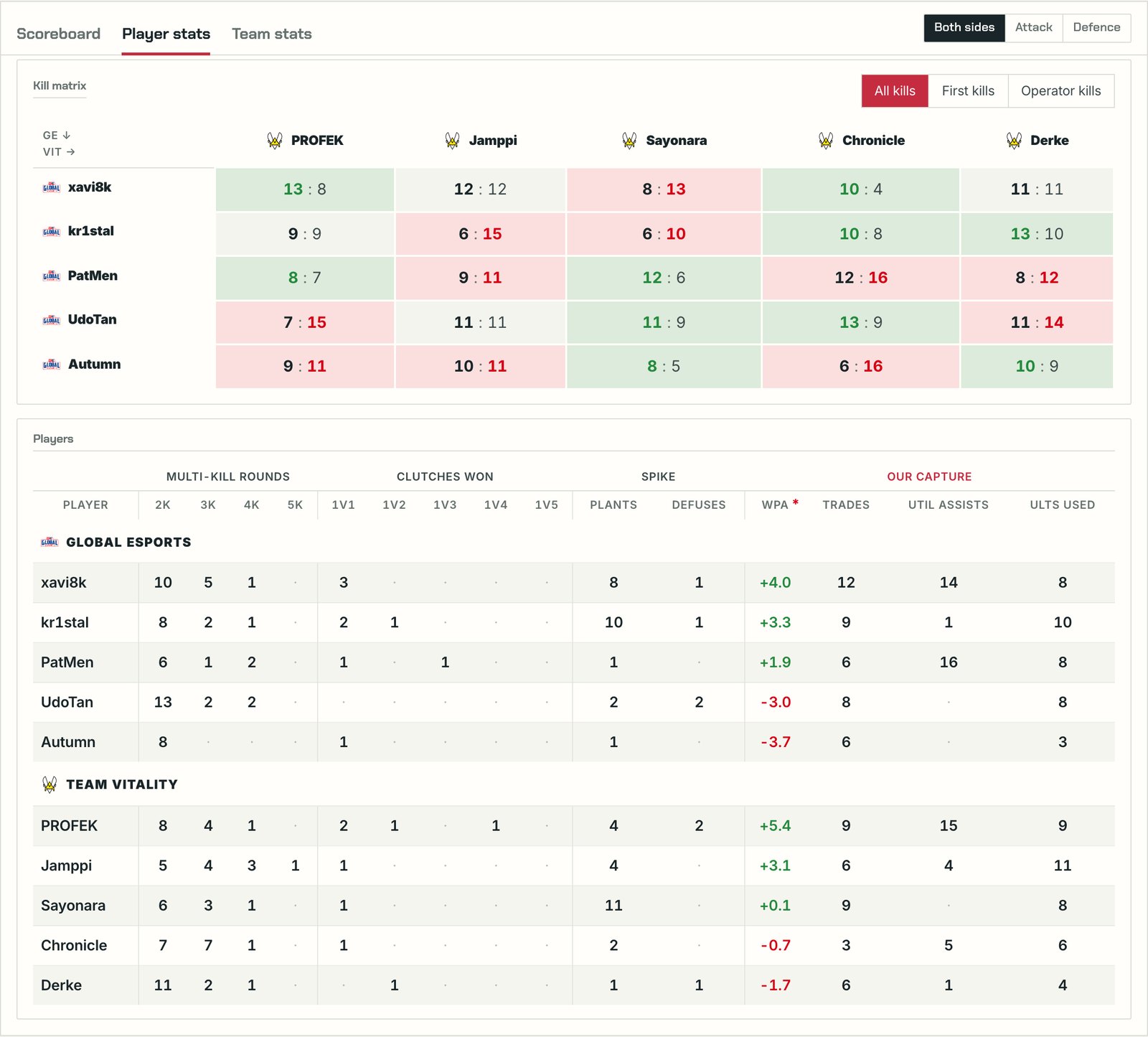
Task: Open UdoTan row name in kill matrix
Action: [x=92, y=319]
